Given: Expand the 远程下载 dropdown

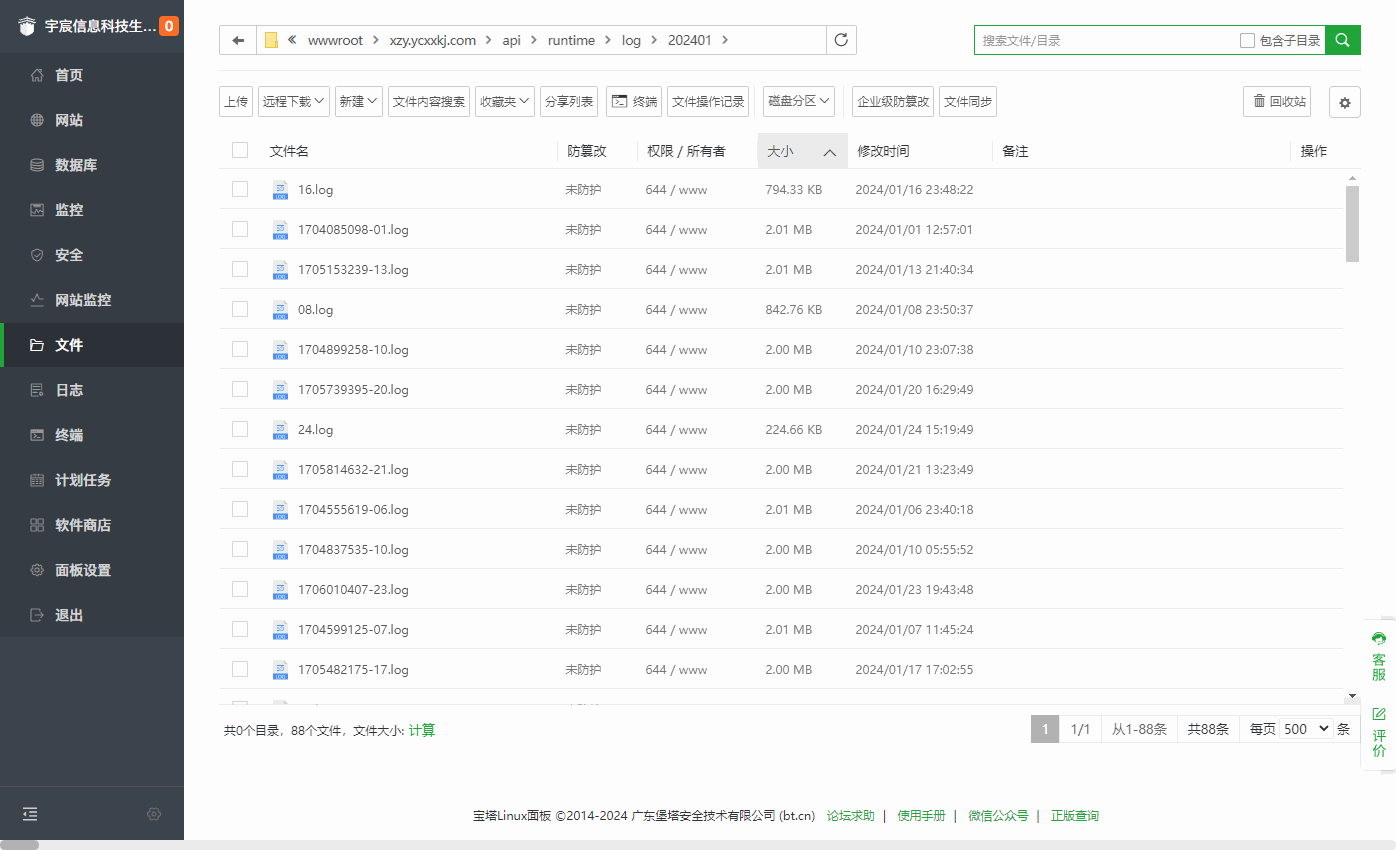Looking at the screenshot, I should click(x=294, y=101).
